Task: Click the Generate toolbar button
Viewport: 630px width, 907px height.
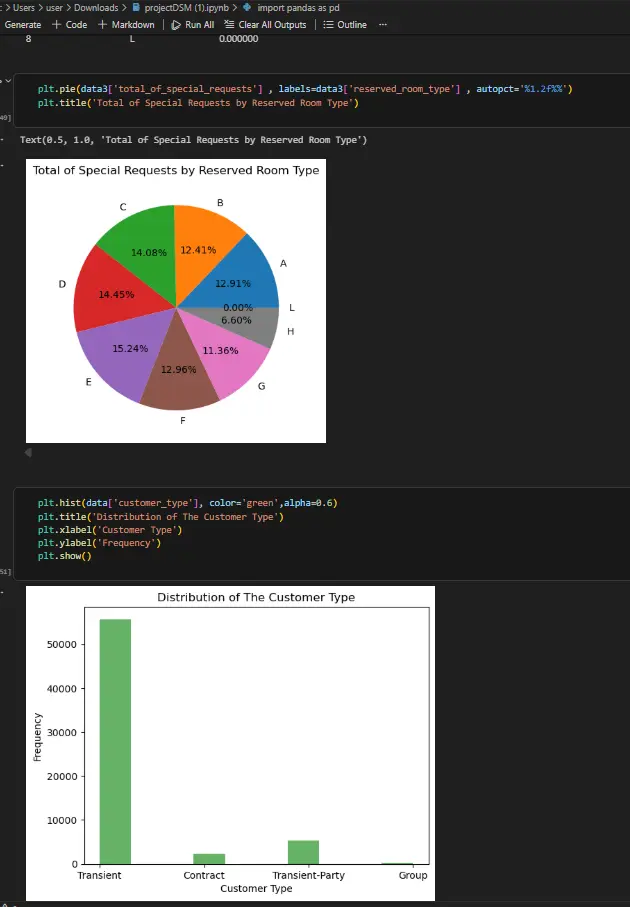Action: tap(23, 25)
